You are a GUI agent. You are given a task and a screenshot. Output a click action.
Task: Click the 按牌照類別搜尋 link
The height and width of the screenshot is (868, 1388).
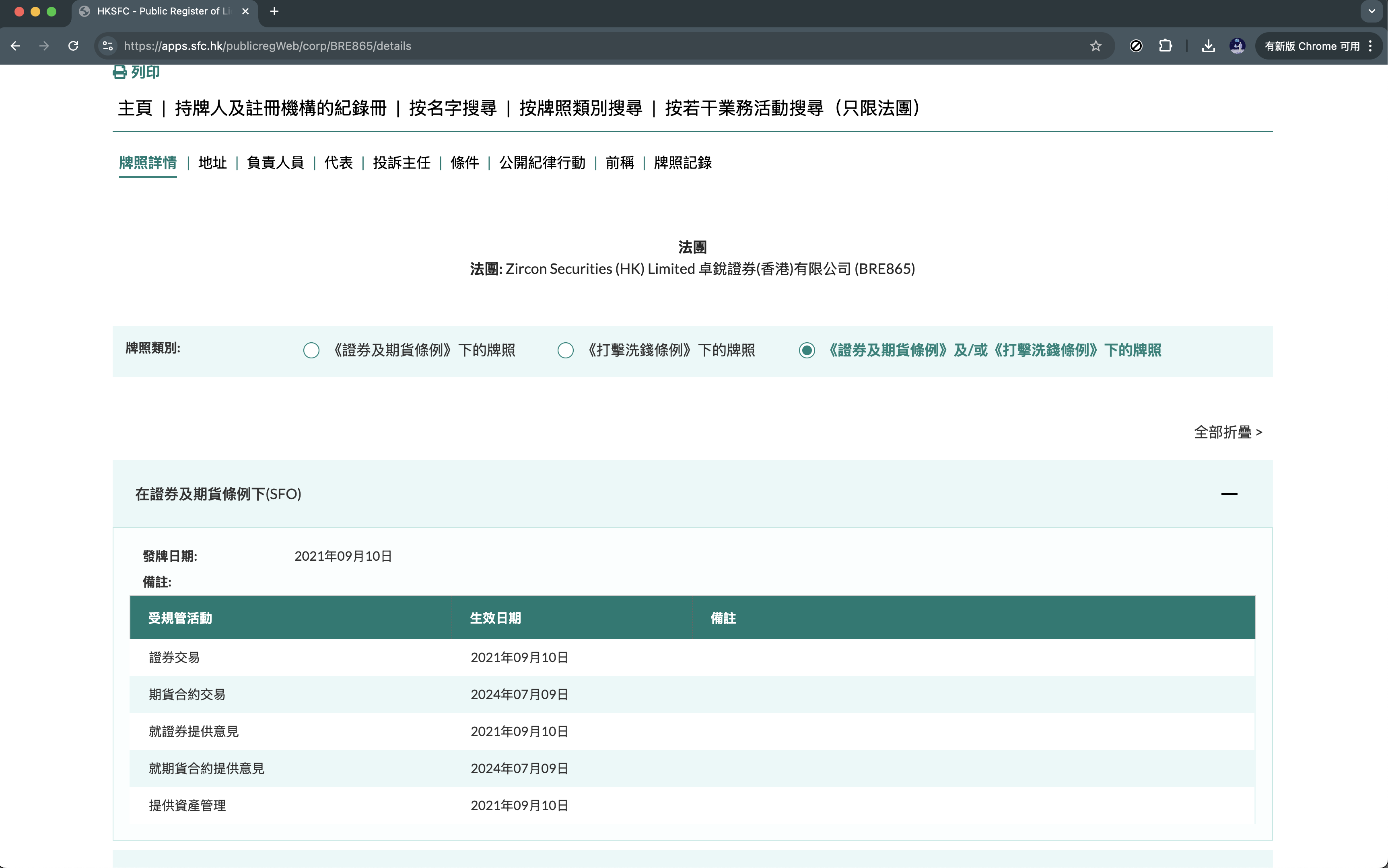coord(580,108)
